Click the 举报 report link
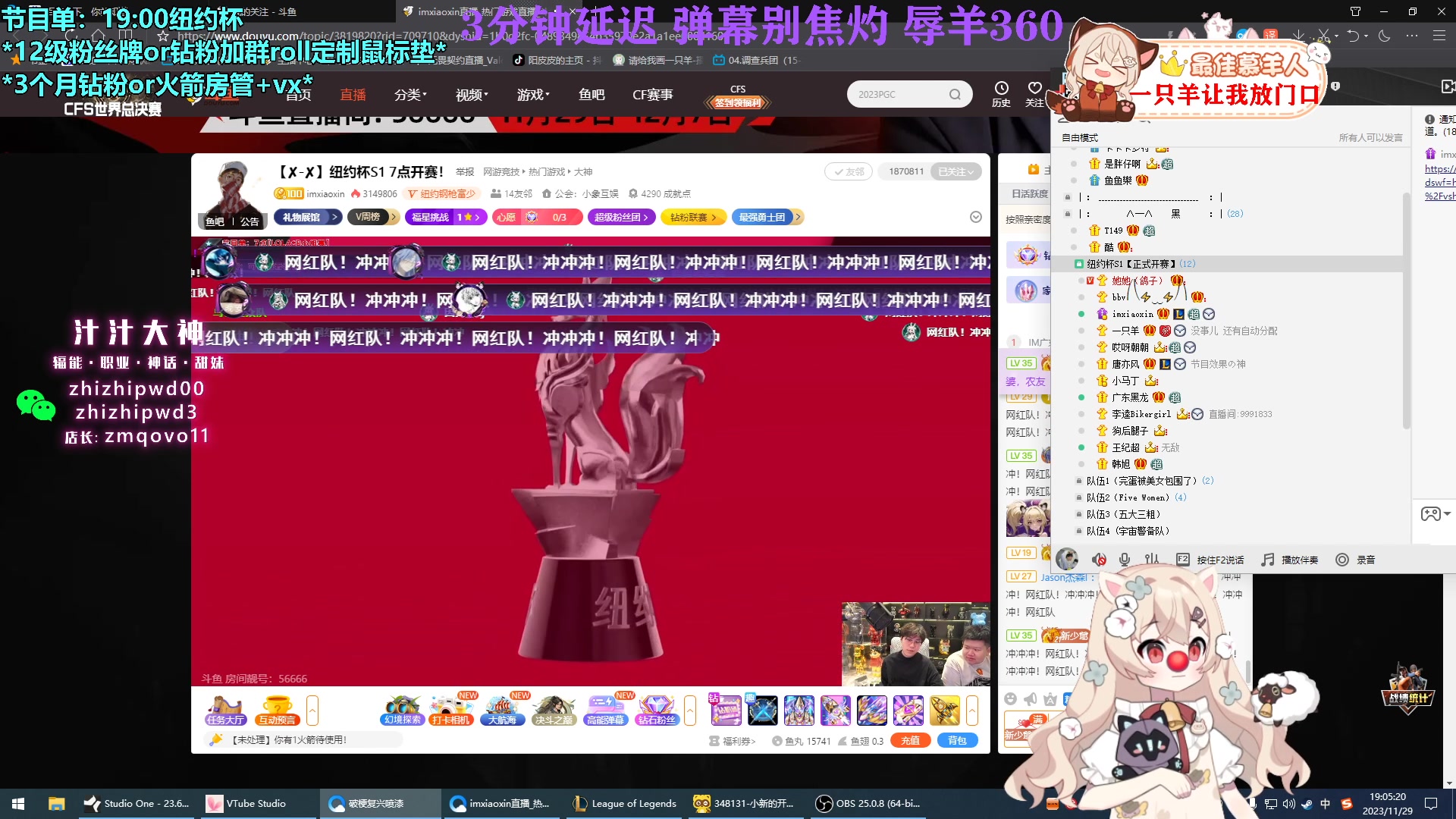 click(x=465, y=172)
